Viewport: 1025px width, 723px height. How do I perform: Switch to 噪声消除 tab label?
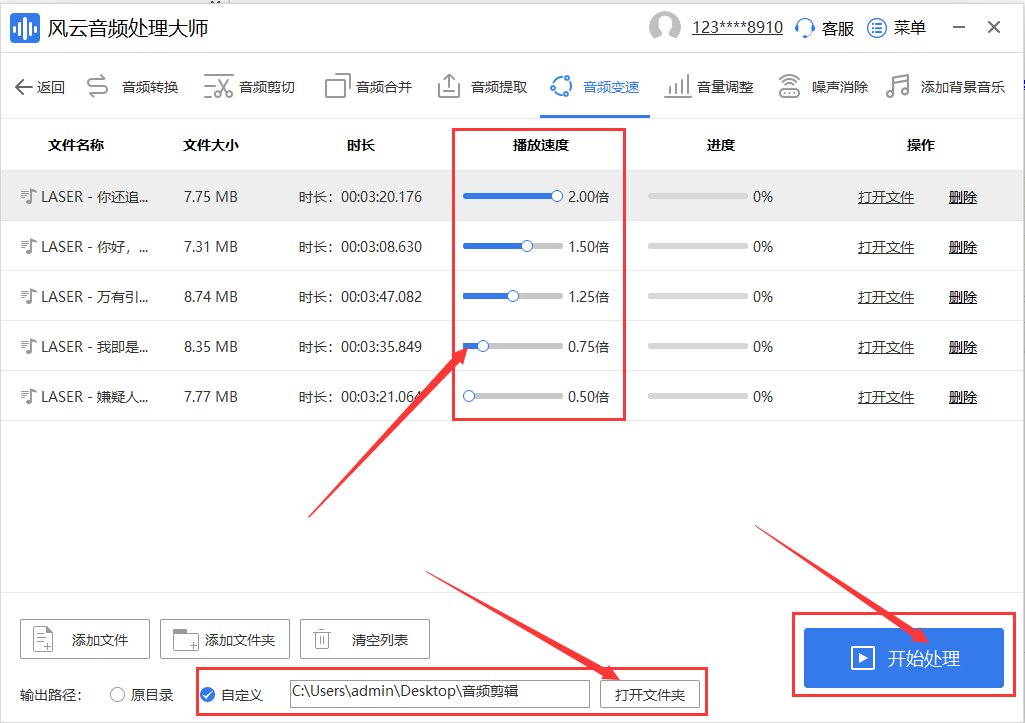pyautogui.click(x=840, y=87)
